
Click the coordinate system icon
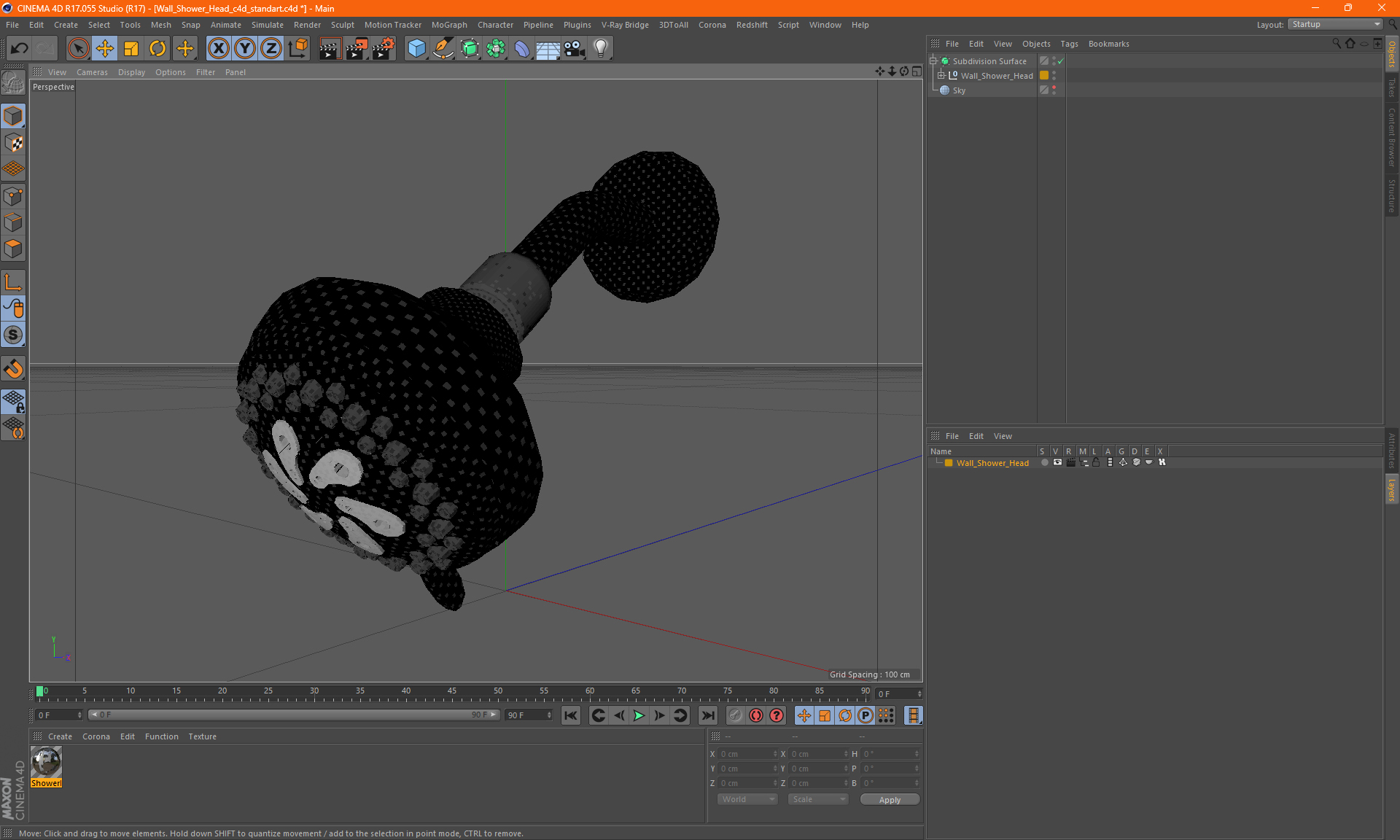297,48
